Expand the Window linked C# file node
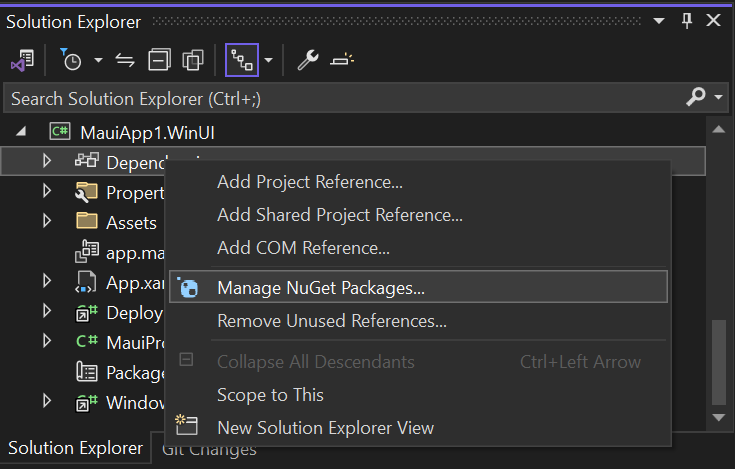The width and height of the screenshot is (735, 469). coord(46,401)
